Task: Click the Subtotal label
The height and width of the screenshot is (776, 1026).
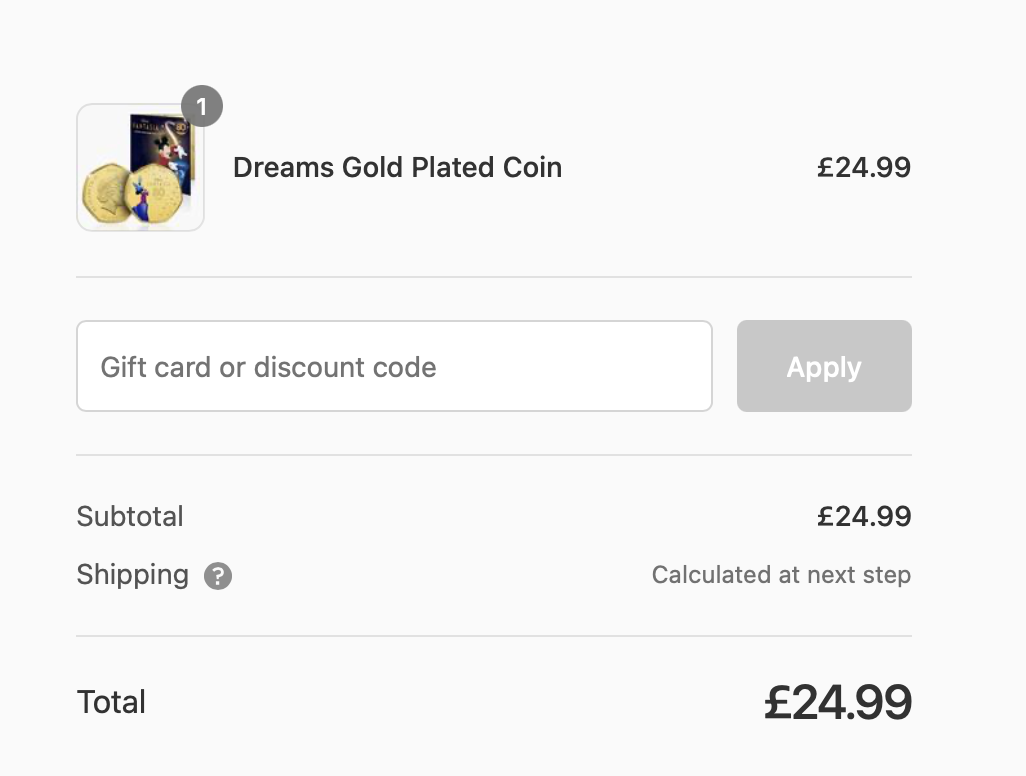Action: 130,516
